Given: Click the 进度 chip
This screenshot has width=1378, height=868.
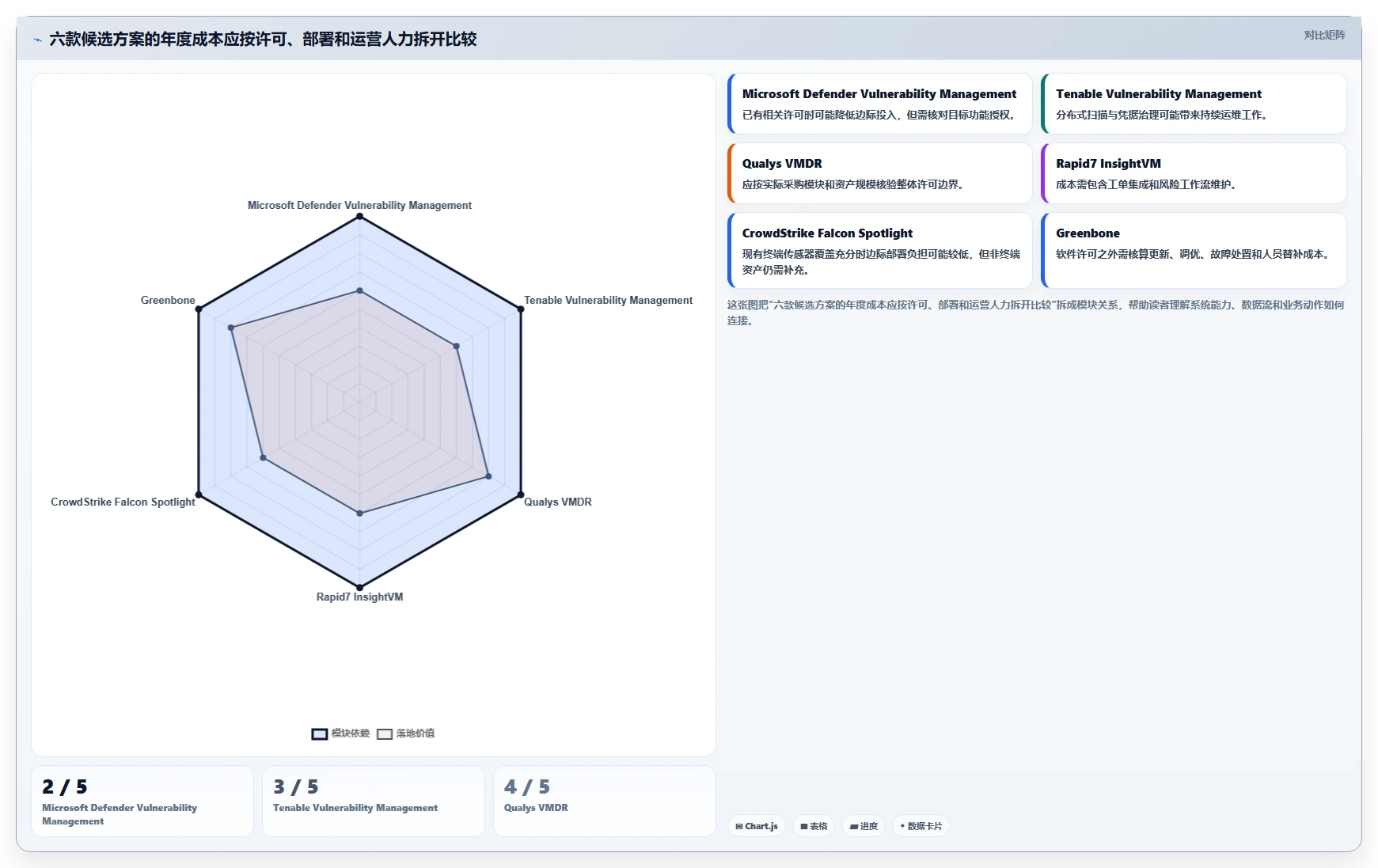Looking at the screenshot, I should pyautogui.click(x=864, y=826).
